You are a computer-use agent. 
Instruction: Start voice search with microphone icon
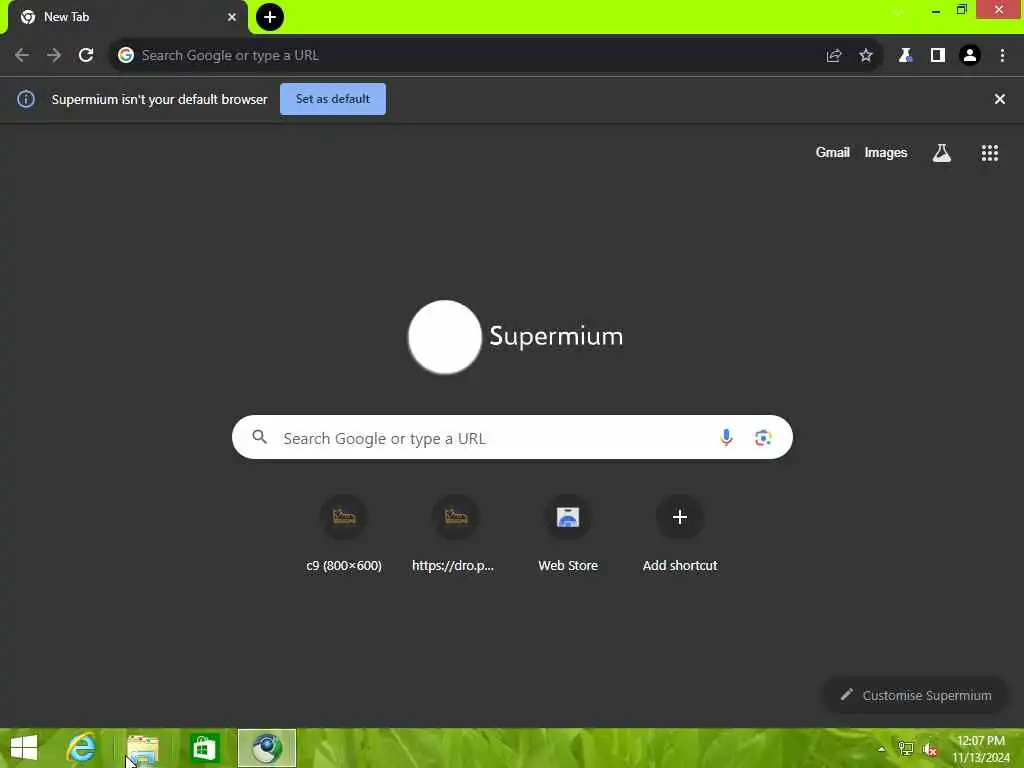[726, 437]
